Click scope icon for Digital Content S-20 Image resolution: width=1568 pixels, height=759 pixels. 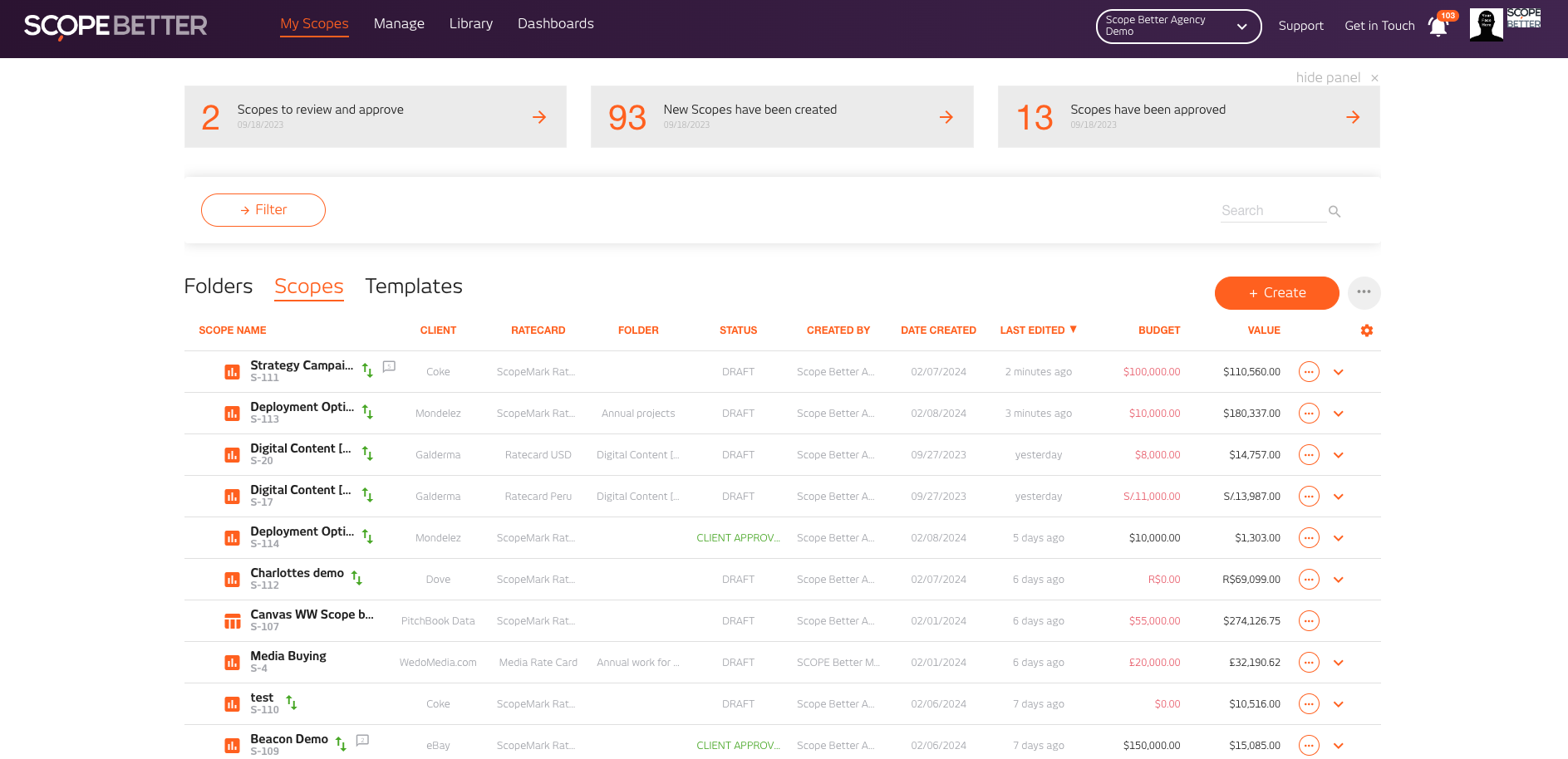(233, 455)
